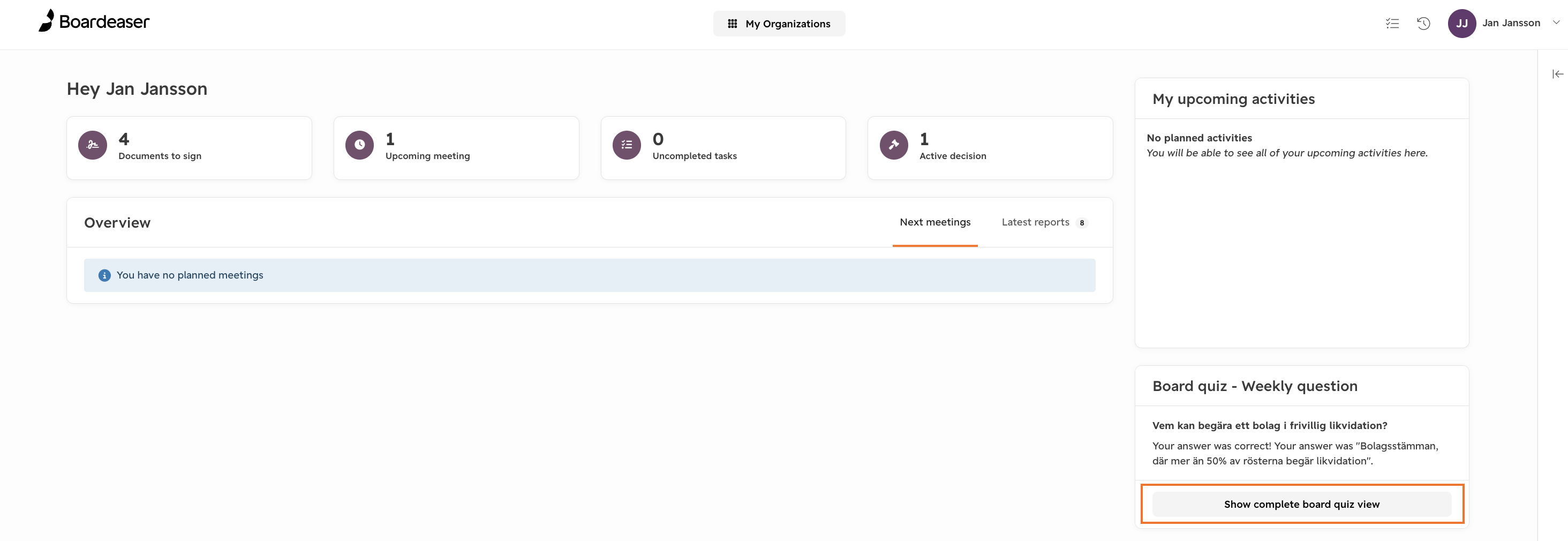Open the Active decision card
Image resolution: width=1568 pixels, height=541 pixels.
[x=990, y=148]
